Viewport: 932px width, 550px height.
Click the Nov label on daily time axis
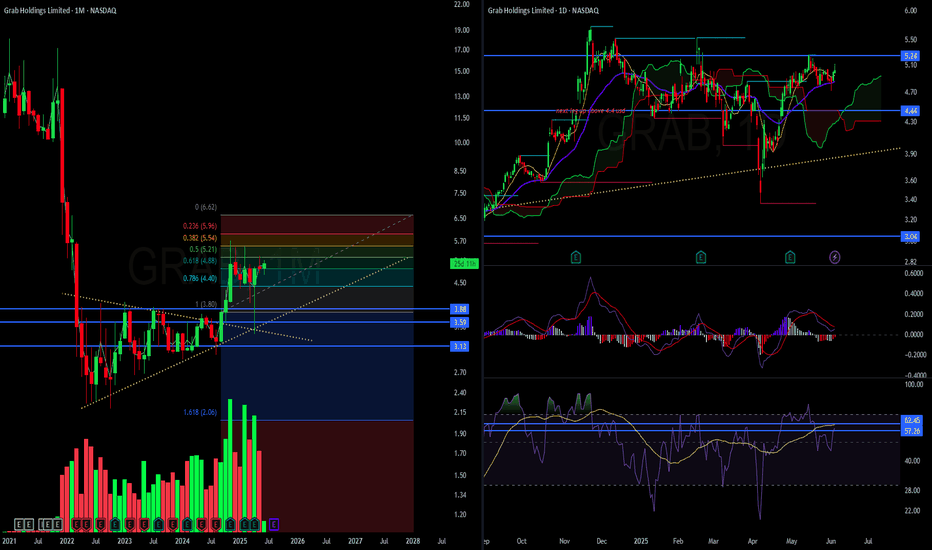(x=565, y=541)
